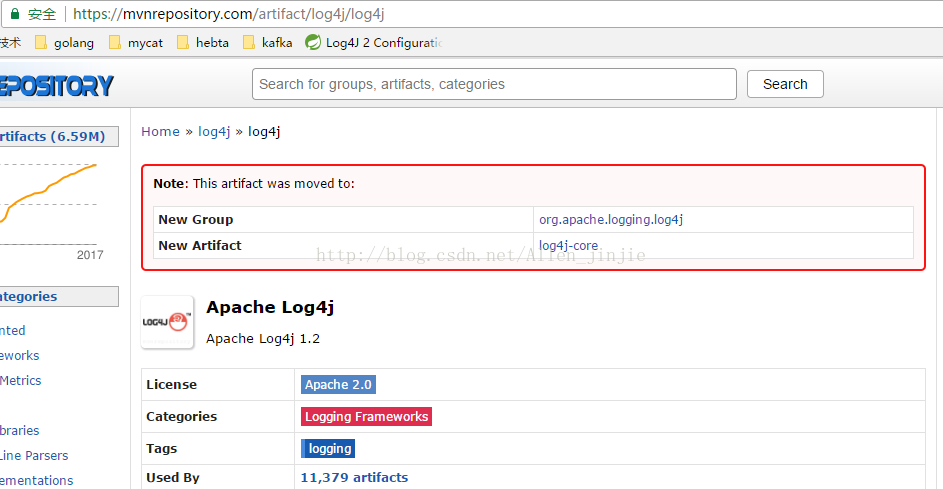943x489 pixels.
Task: Open the Line Parsers sidebar link
Action: tap(34, 456)
